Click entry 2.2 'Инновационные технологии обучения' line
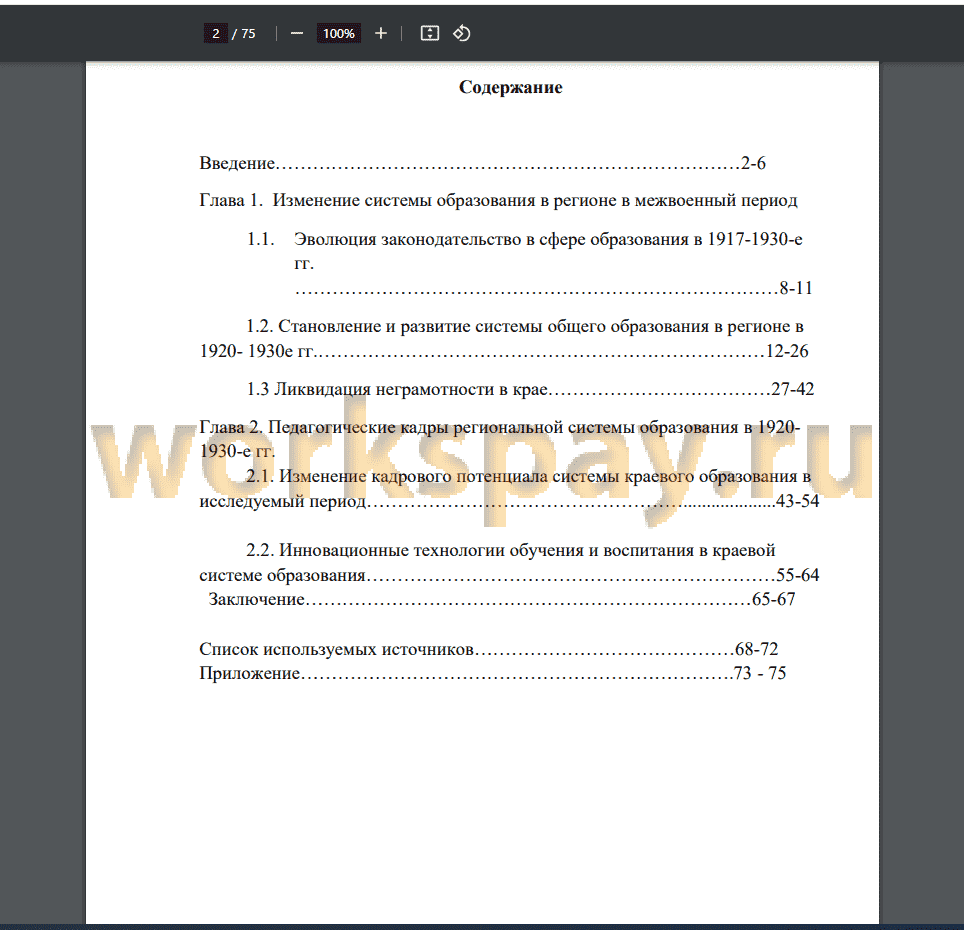The width and height of the screenshot is (964, 930). pos(511,550)
